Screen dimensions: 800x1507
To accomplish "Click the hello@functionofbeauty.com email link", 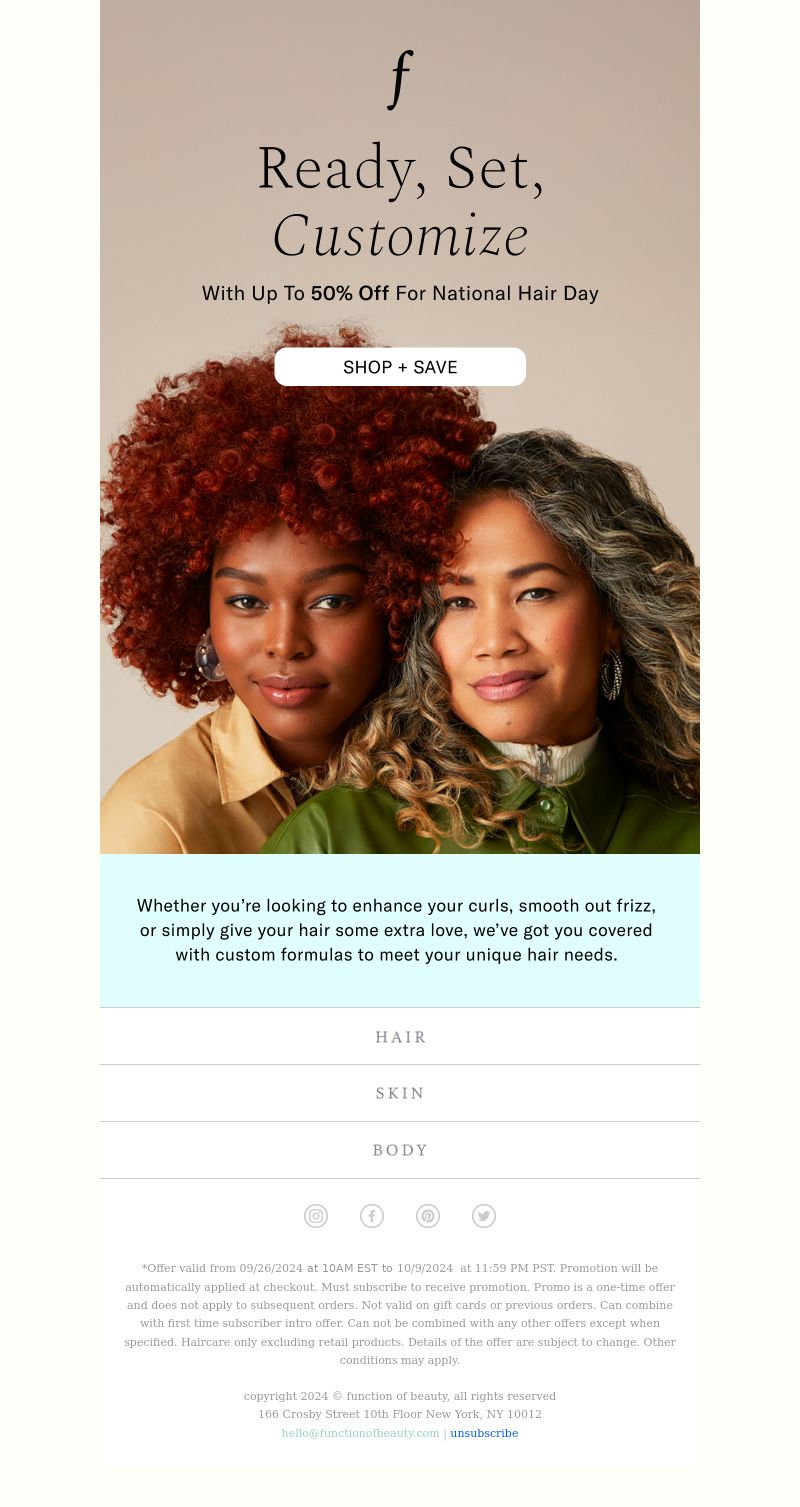I will [360, 1433].
